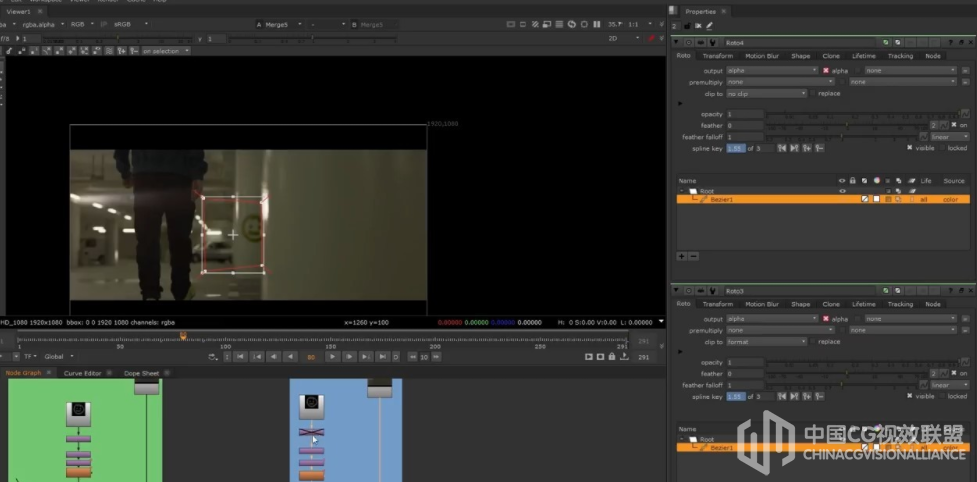Toggle the feather on checkbox in Roto4
Screen dimensions: 977x482
955,125
